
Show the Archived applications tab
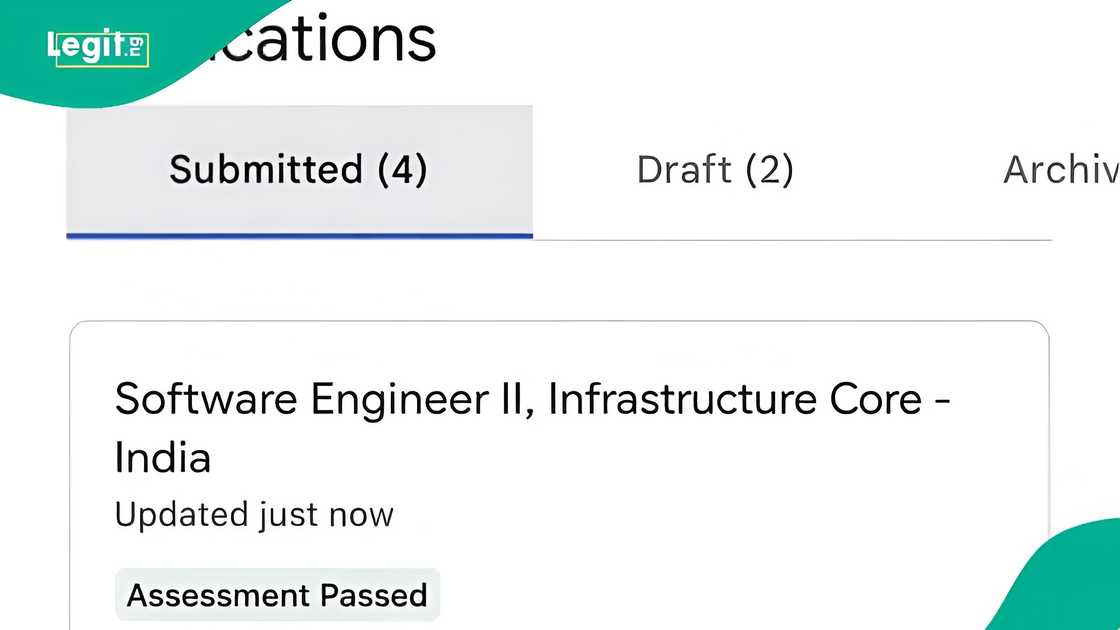tap(1060, 170)
